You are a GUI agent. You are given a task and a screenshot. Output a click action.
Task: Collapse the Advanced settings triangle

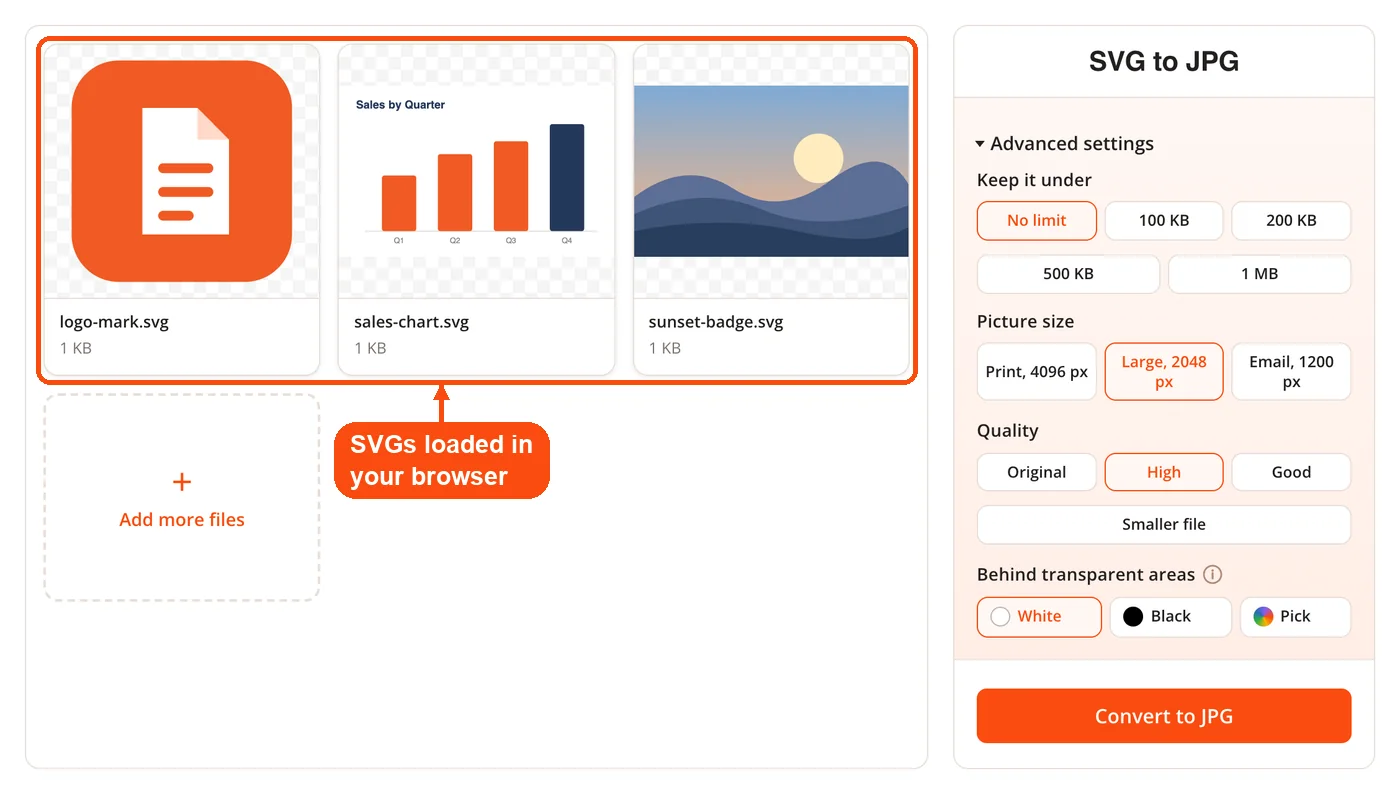tap(980, 144)
